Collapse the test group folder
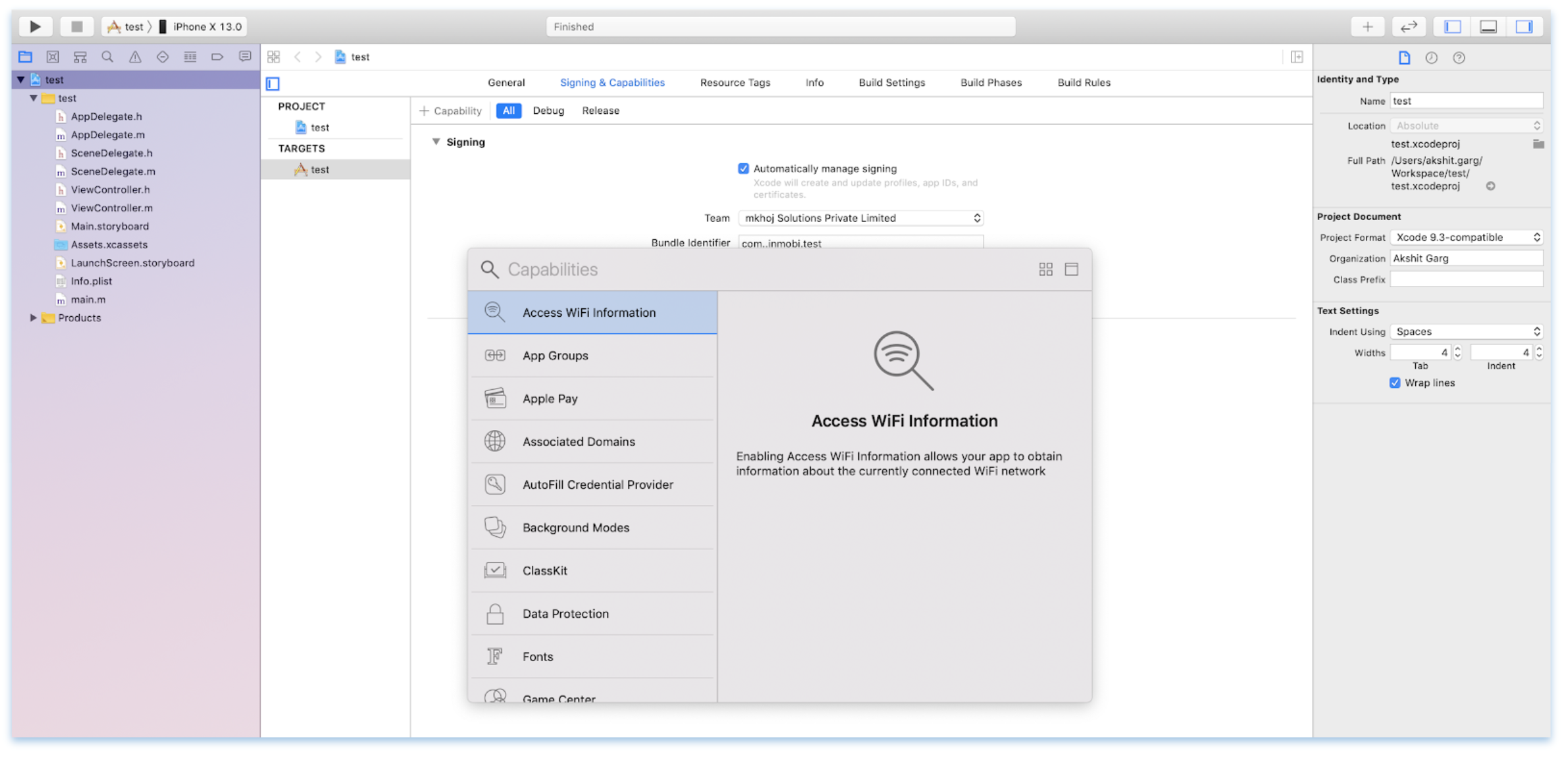The height and width of the screenshot is (760, 1568). [33, 98]
